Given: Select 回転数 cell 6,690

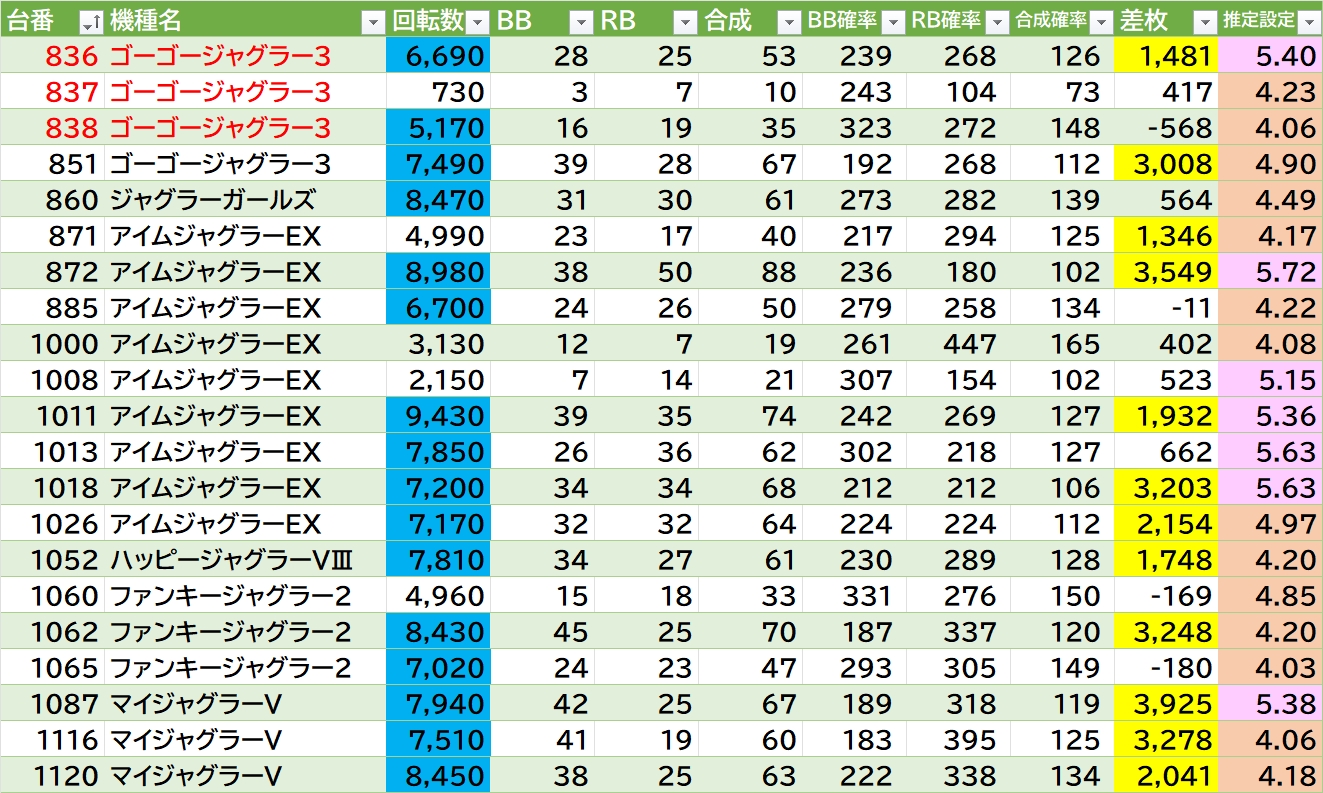Looking at the screenshot, I should (438, 56).
